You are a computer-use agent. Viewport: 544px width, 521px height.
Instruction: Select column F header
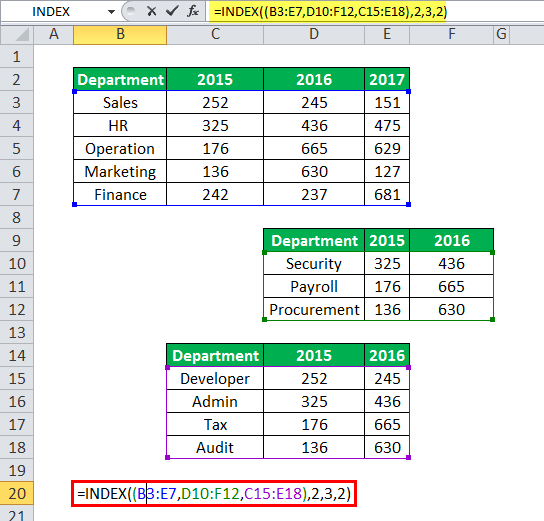(x=451, y=35)
